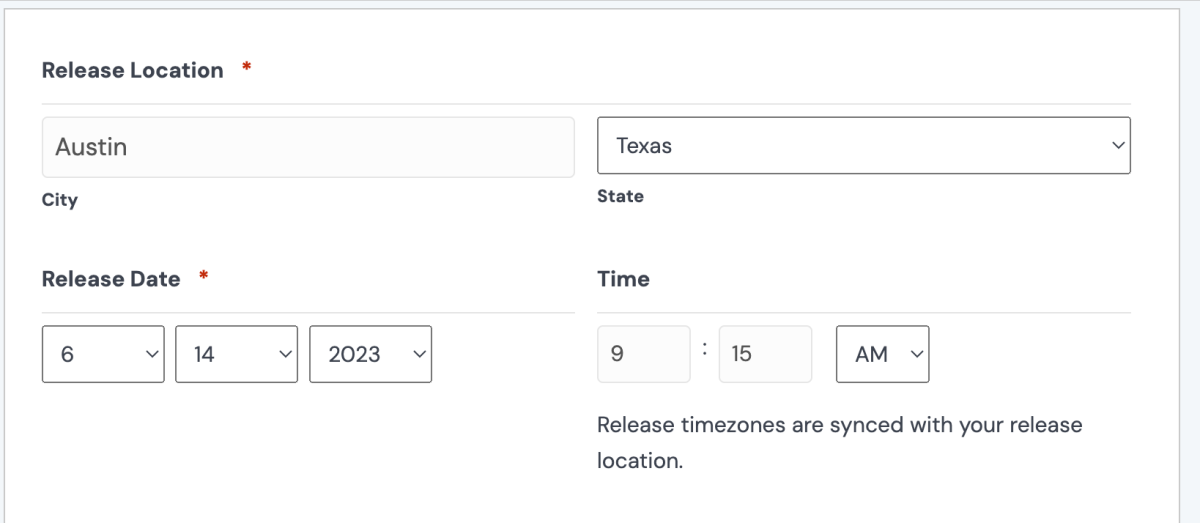Click the chevron arrow on the AM selector
This screenshot has height=523, width=1200.
pos(915,354)
